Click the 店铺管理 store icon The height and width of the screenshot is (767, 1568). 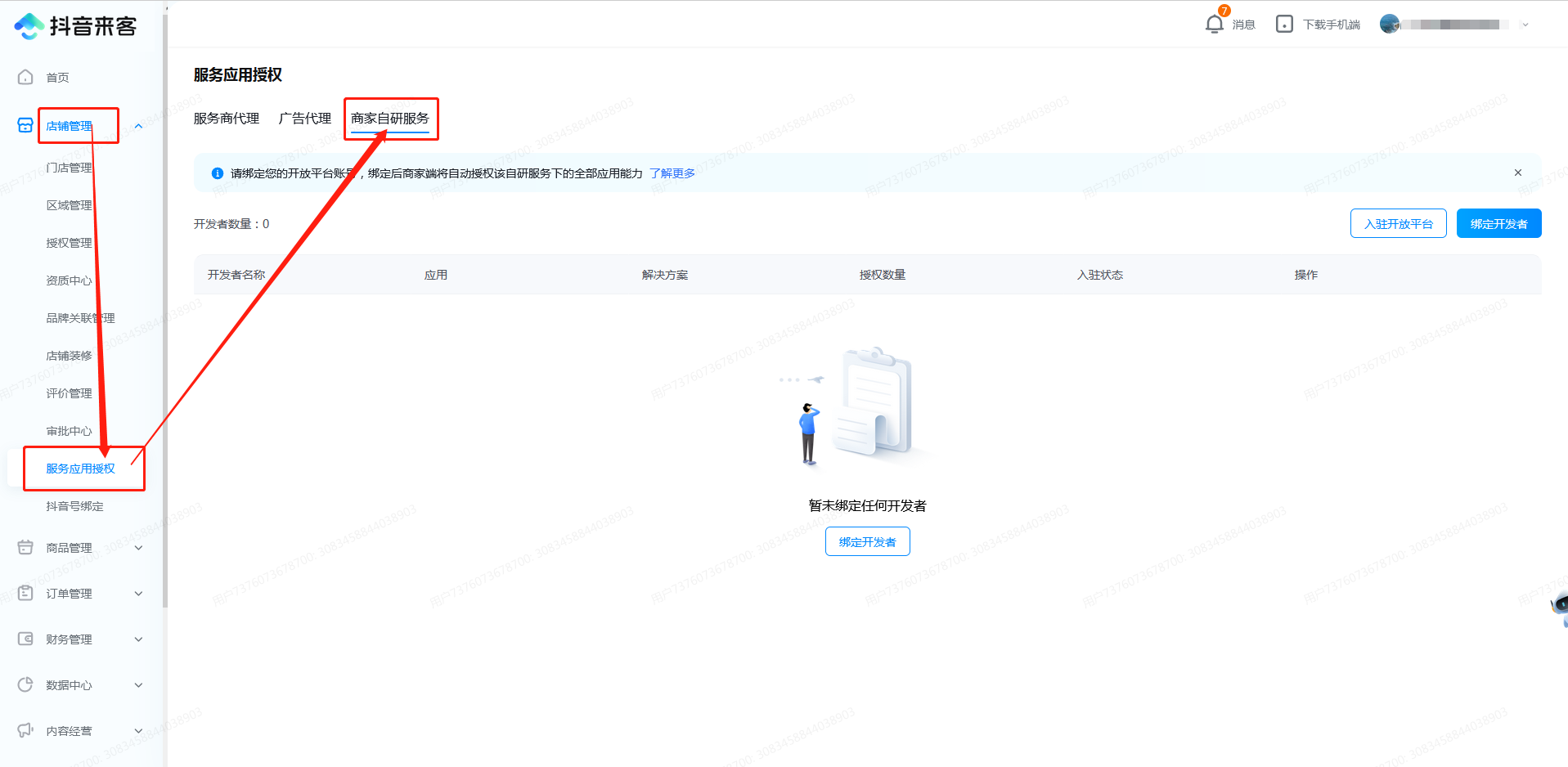tap(25, 125)
